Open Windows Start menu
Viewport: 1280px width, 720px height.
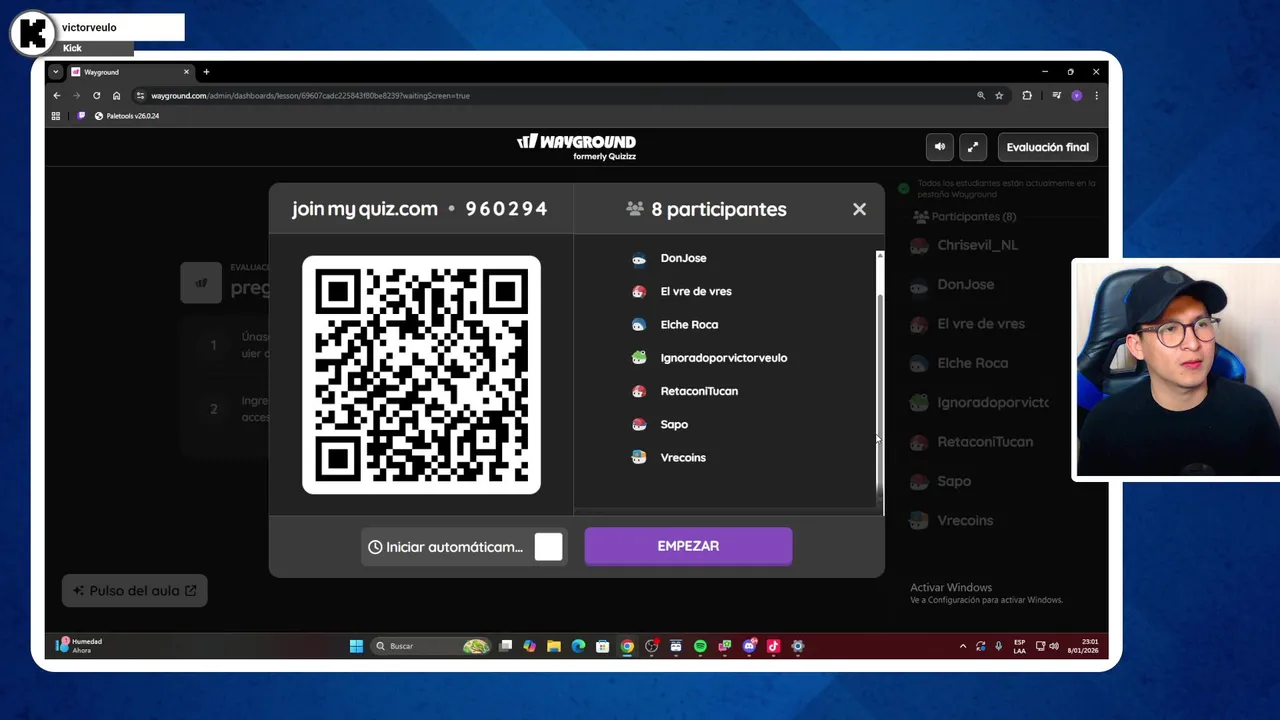coord(356,646)
